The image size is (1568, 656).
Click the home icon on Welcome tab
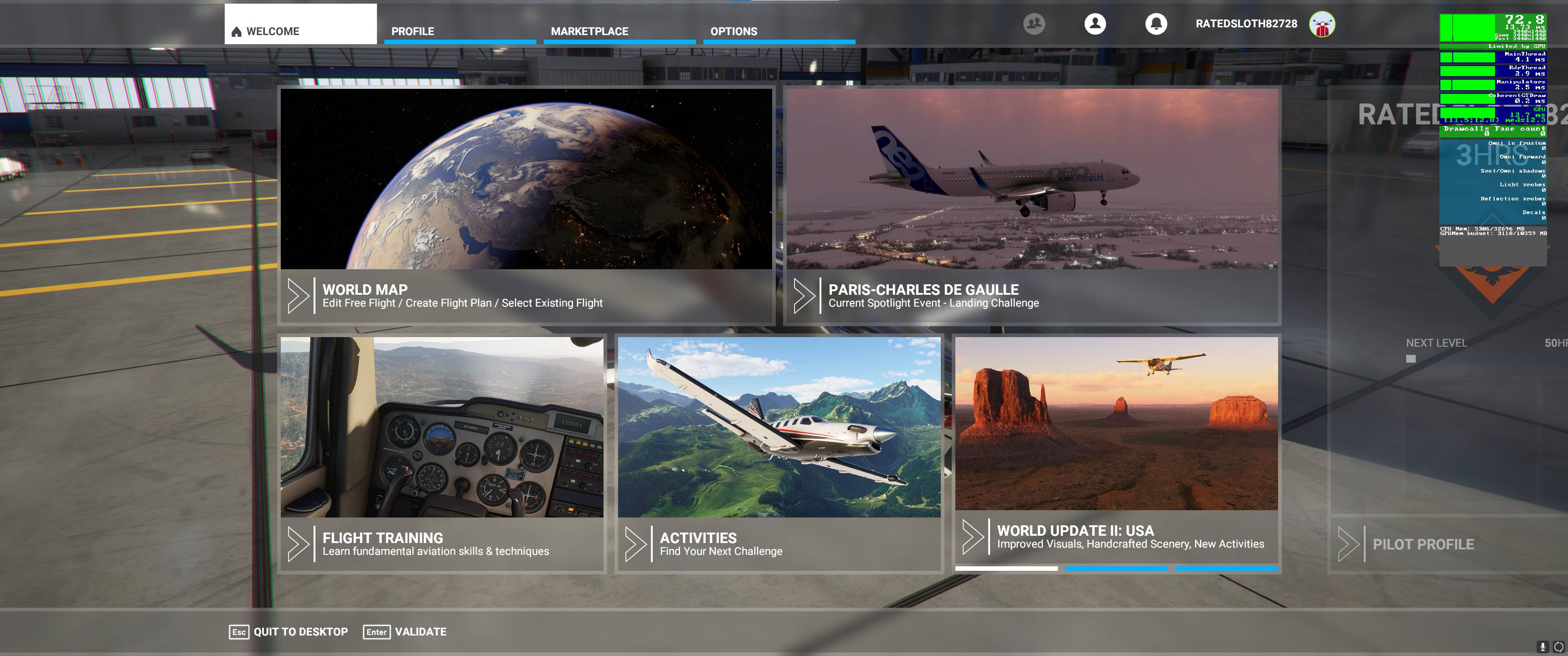click(x=236, y=31)
